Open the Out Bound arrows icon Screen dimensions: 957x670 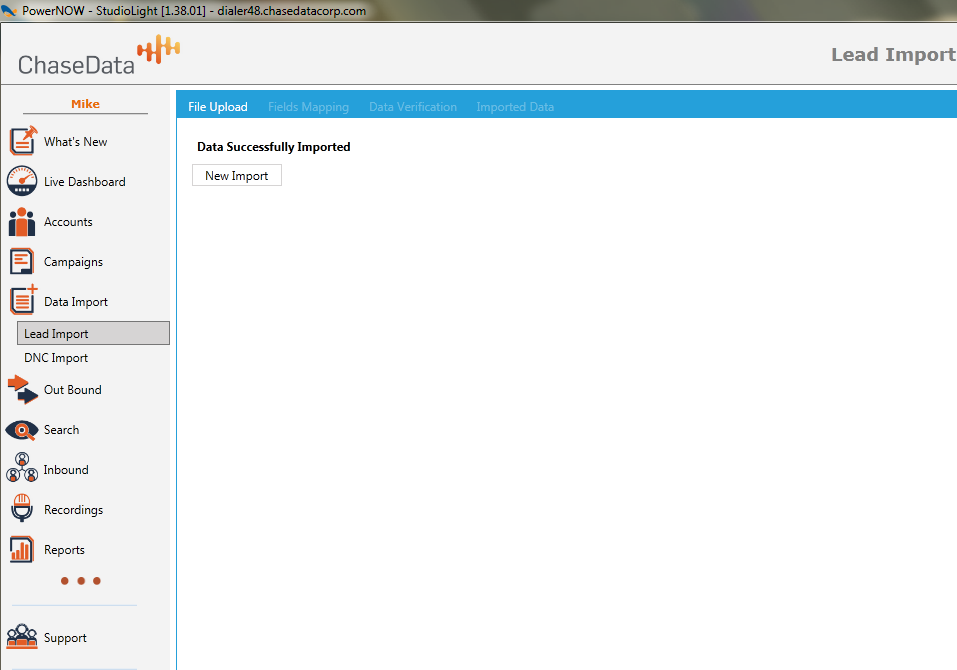click(x=22, y=389)
